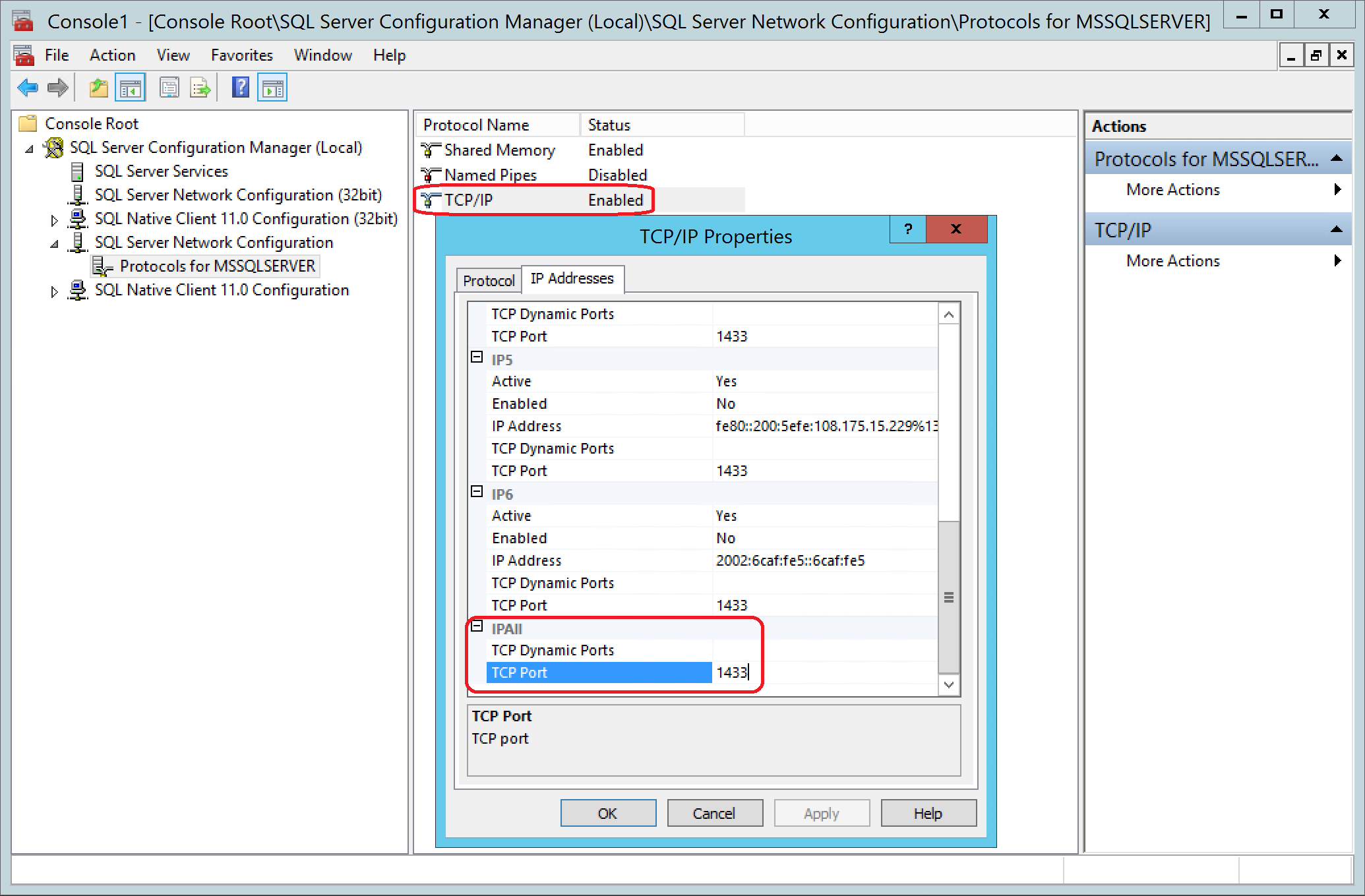1365x896 pixels.
Task: Click the Export List toolbar icon
Action: tap(200, 86)
